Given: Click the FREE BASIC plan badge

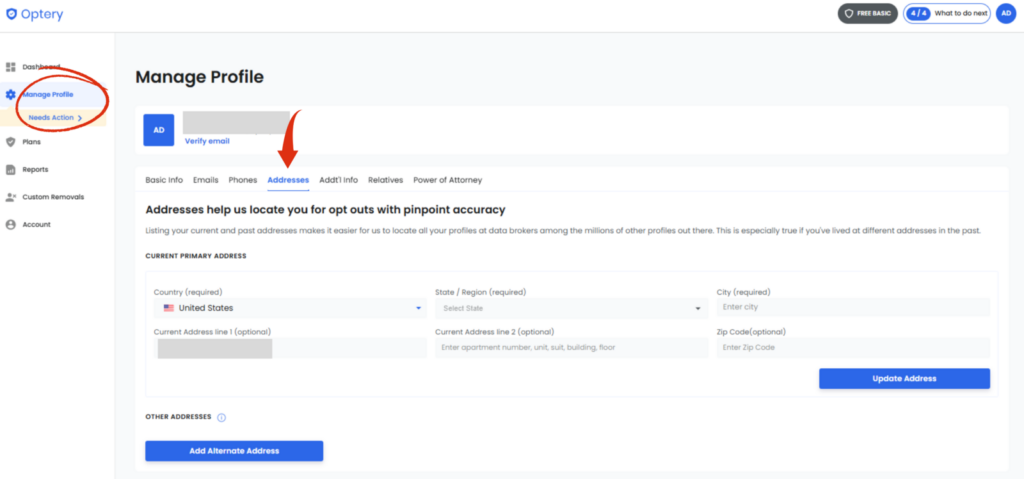Looking at the screenshot, I should 868,13.
